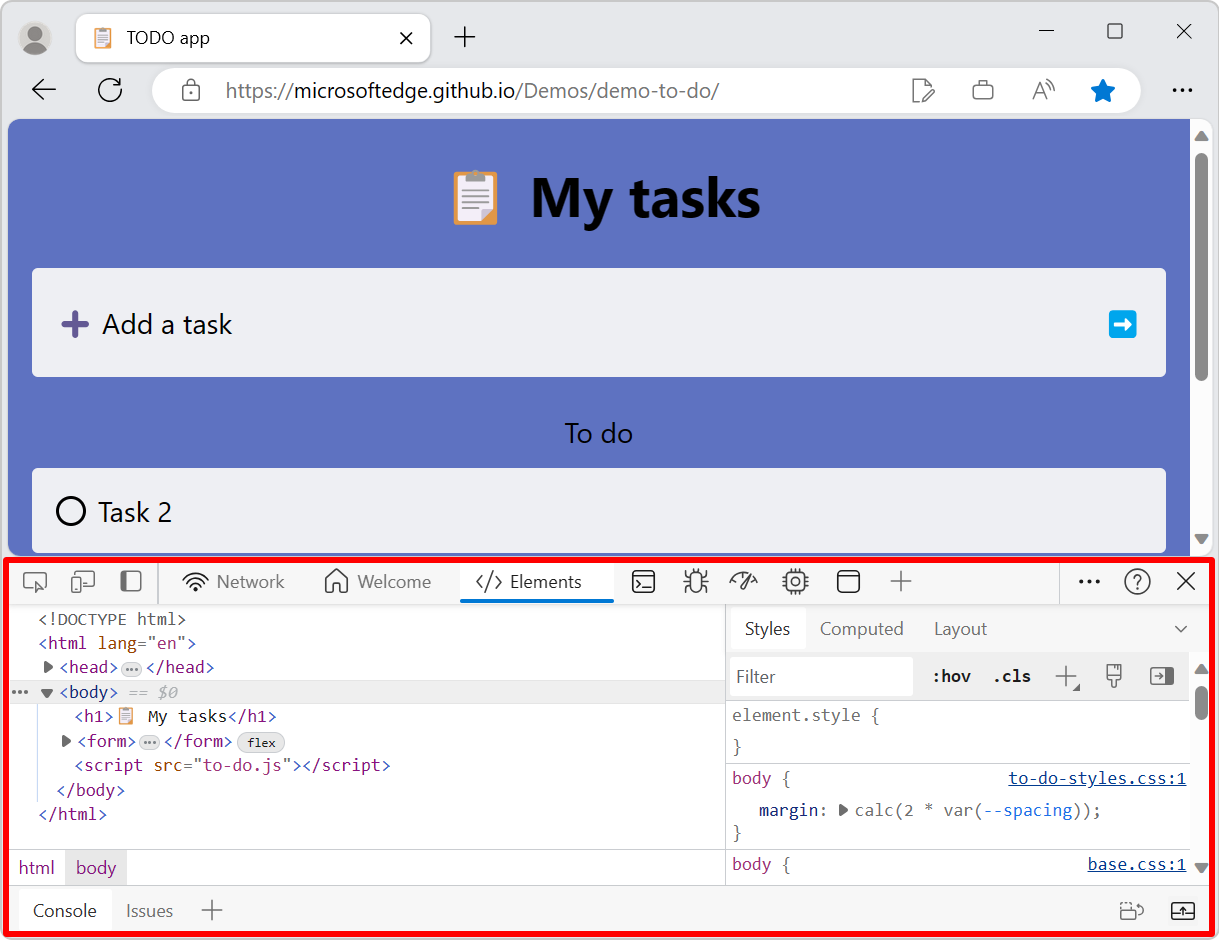Mark Task 2 as complete

(70, 511)
